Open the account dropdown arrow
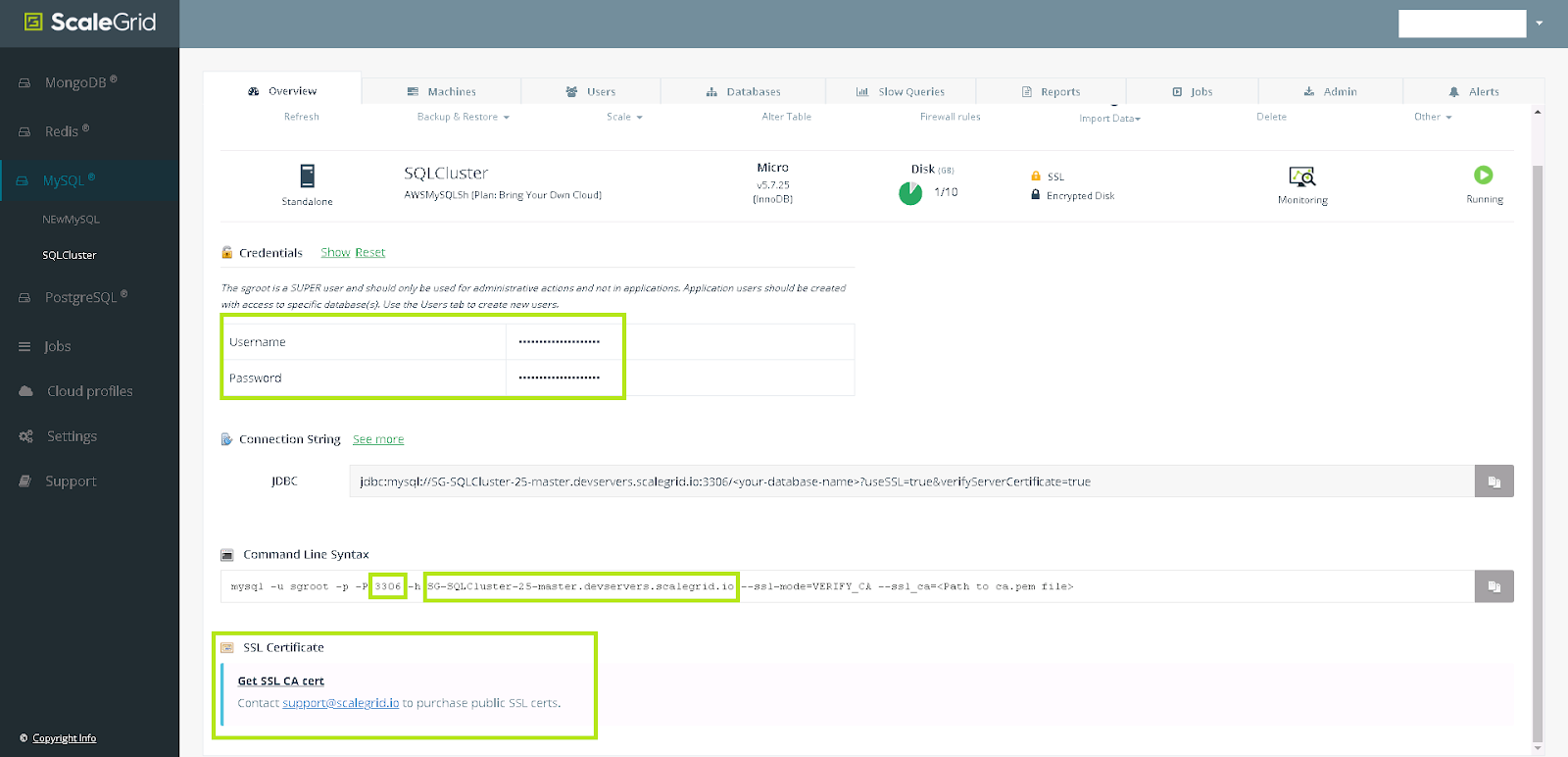Viewport: 1568px width, 757px height. coord(1540,24)
